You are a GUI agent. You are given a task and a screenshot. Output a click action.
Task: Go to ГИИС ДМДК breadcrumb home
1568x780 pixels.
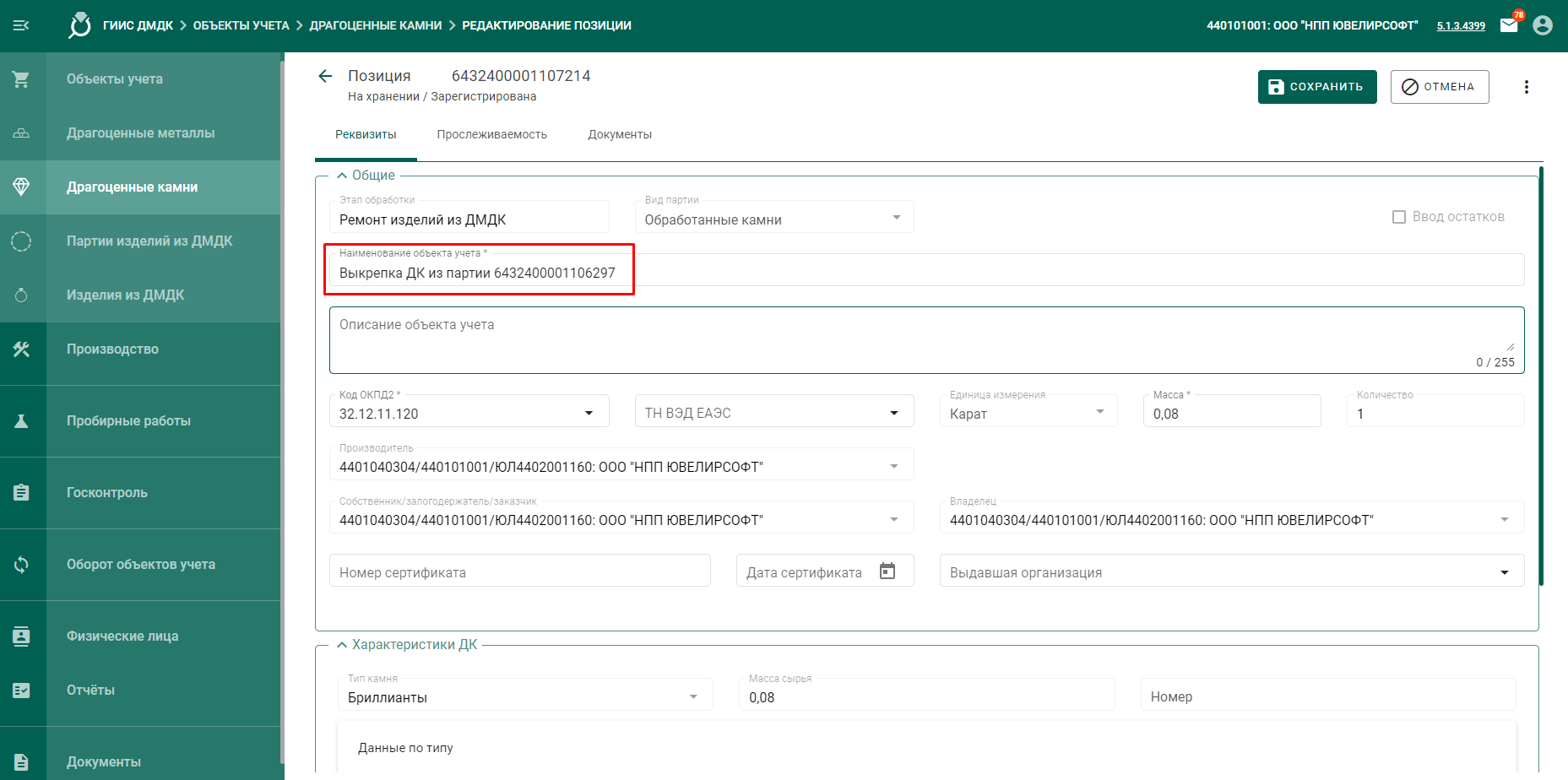(138, 25)
